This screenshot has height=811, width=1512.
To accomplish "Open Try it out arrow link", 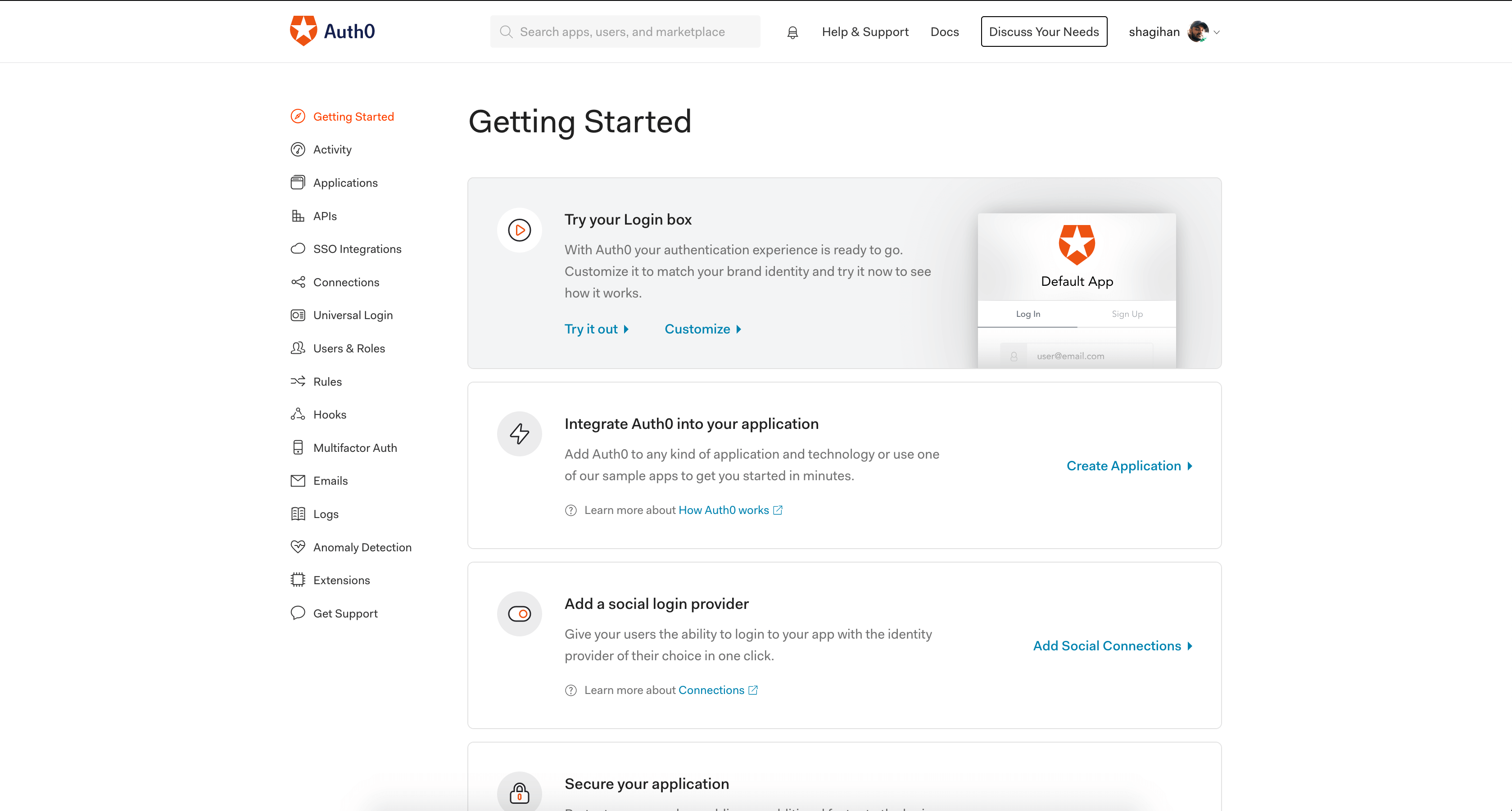I will click(x=596, y=329).
